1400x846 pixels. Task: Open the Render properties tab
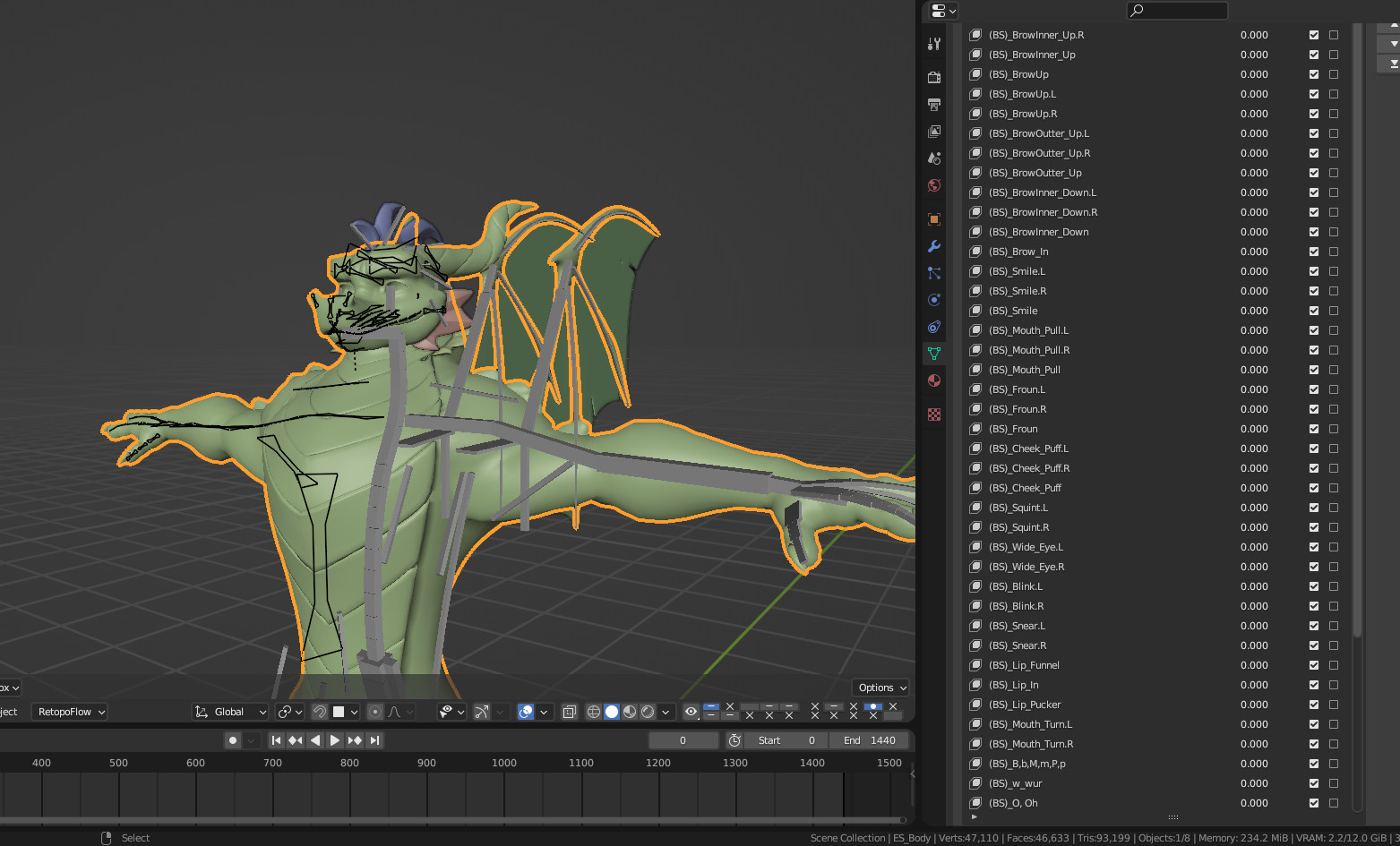934,78
